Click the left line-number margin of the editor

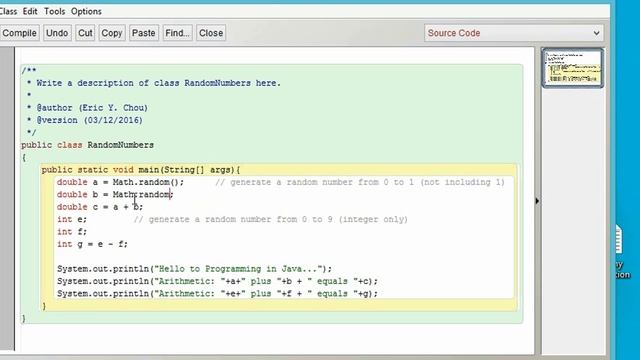pyautogui.click(x=7, y=198)
